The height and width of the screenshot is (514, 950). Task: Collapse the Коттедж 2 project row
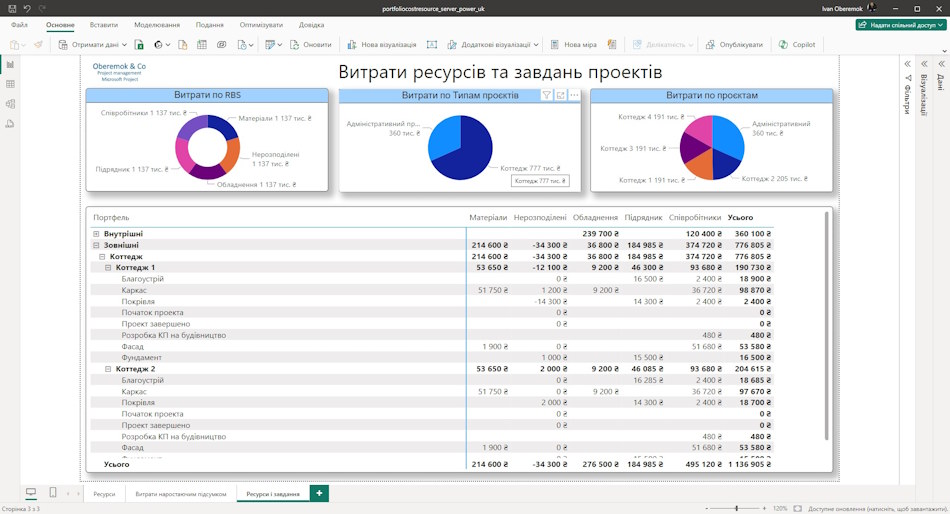point(108,369)
